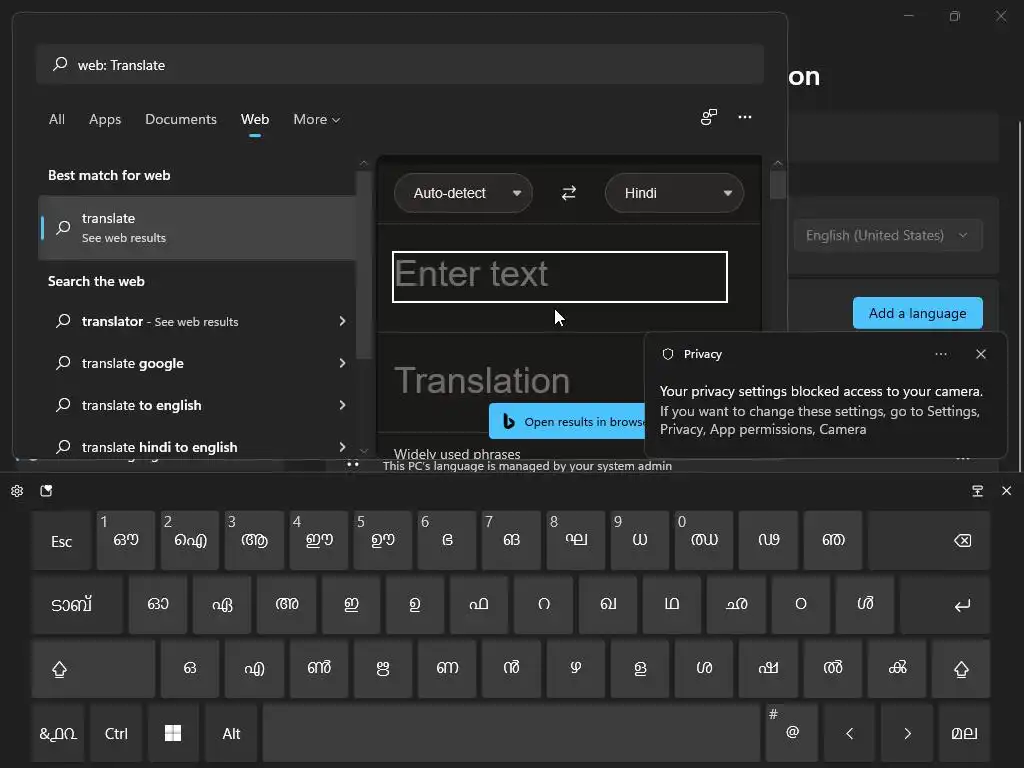The image size is (1024, 768).
Task: Close the touch keyboard
Action: click(x=1006, y=491)
